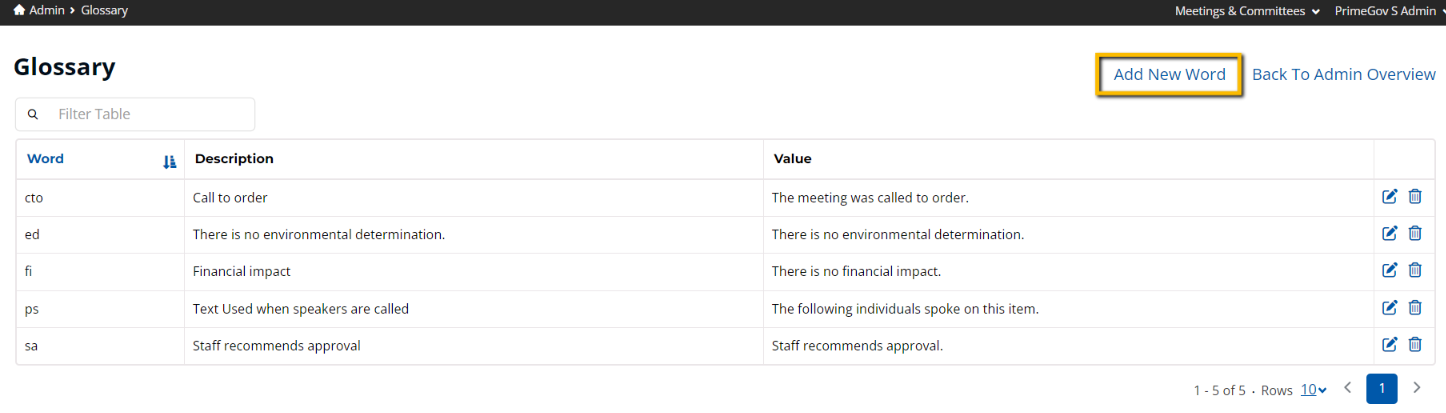1446x413 pixels.
Task: Go to next page arrow
Action: (x=1416, y=388)
